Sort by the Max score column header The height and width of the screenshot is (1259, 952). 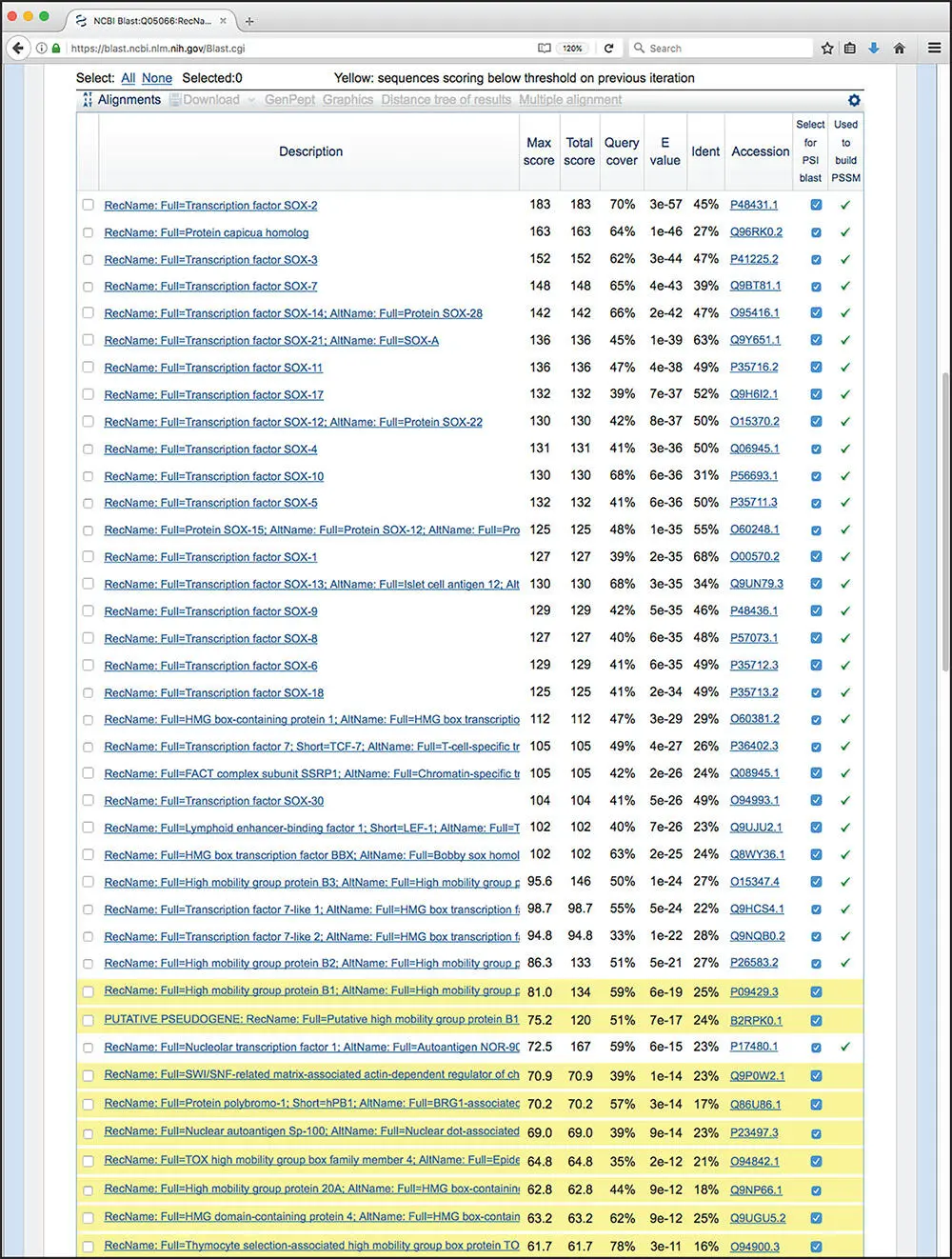[539, 151]
